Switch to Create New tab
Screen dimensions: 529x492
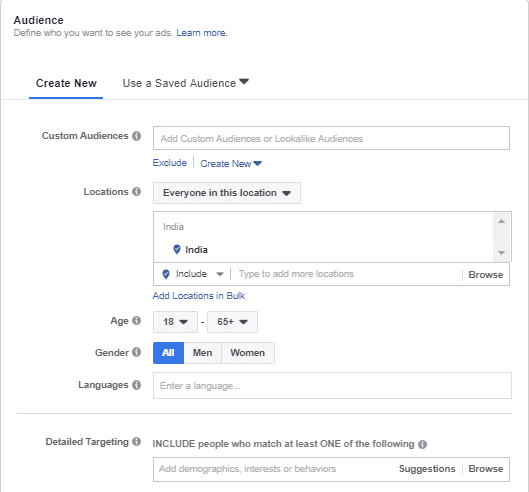66,83
